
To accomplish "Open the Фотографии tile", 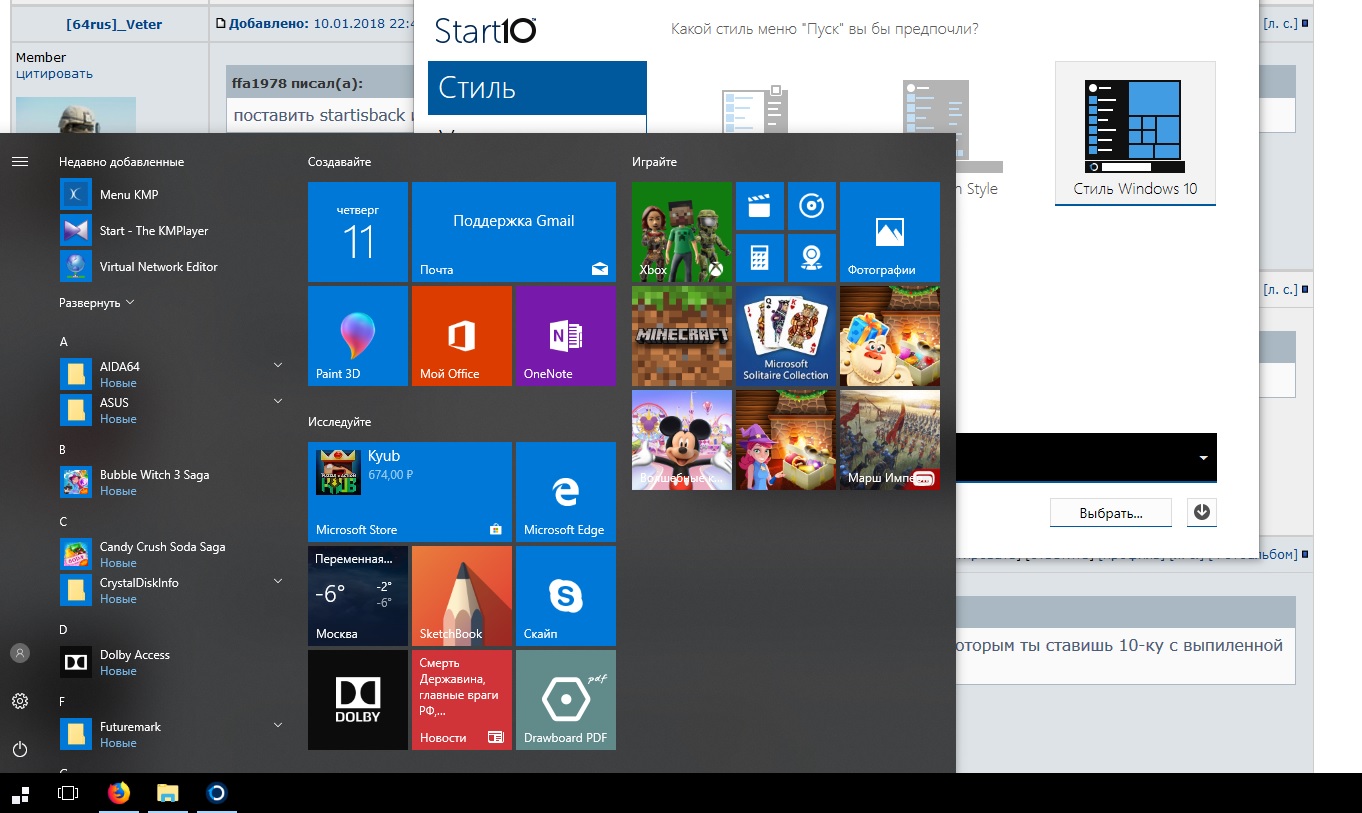I will point(890,232).
